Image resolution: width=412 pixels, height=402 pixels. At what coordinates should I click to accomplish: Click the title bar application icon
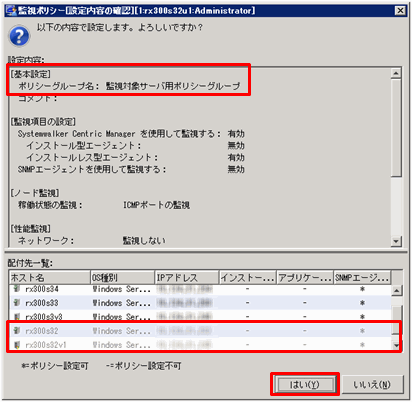pyautogui.click(x=11, y=11)
